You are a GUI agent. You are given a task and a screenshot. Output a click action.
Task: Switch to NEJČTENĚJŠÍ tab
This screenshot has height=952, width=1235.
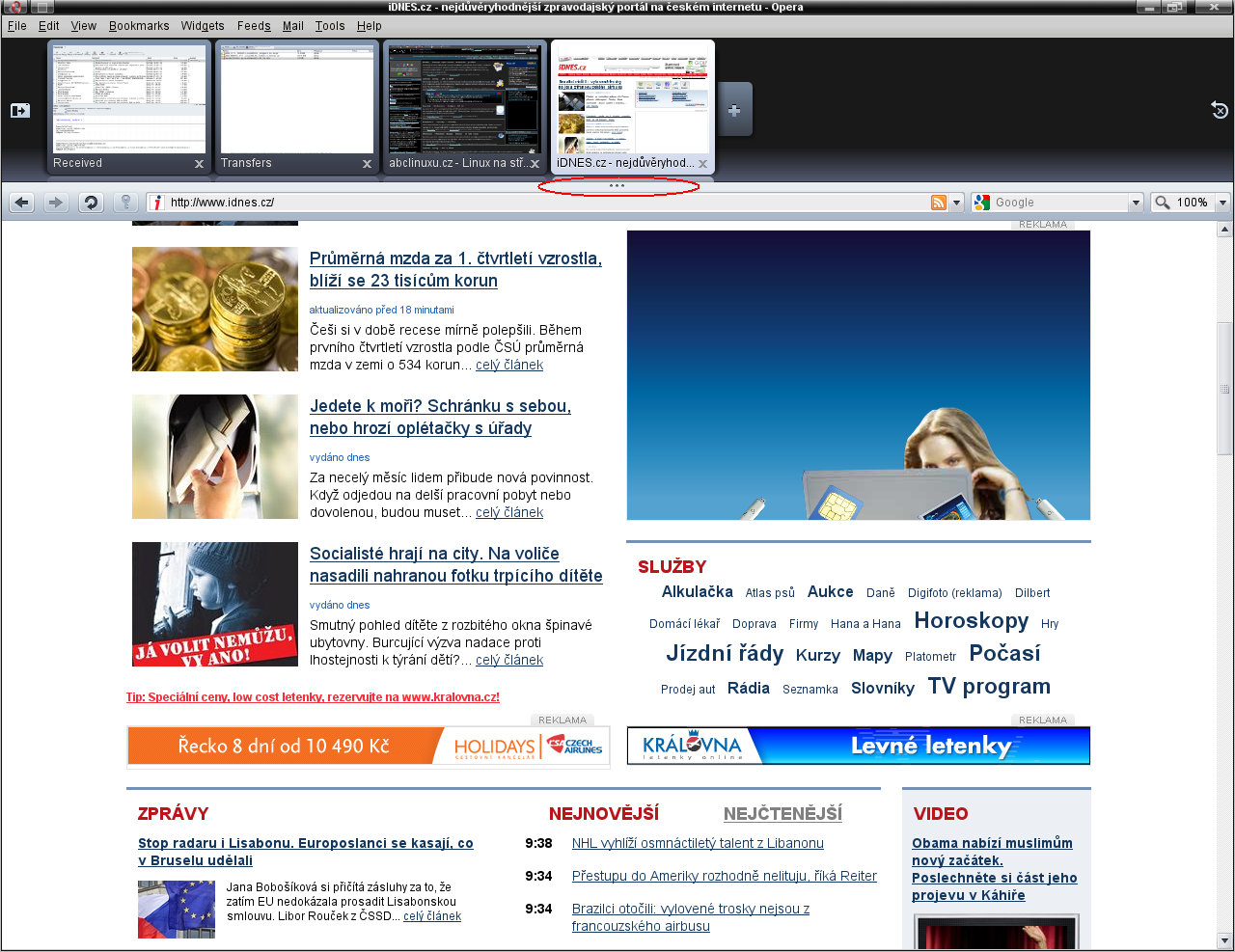coord(782,814)
